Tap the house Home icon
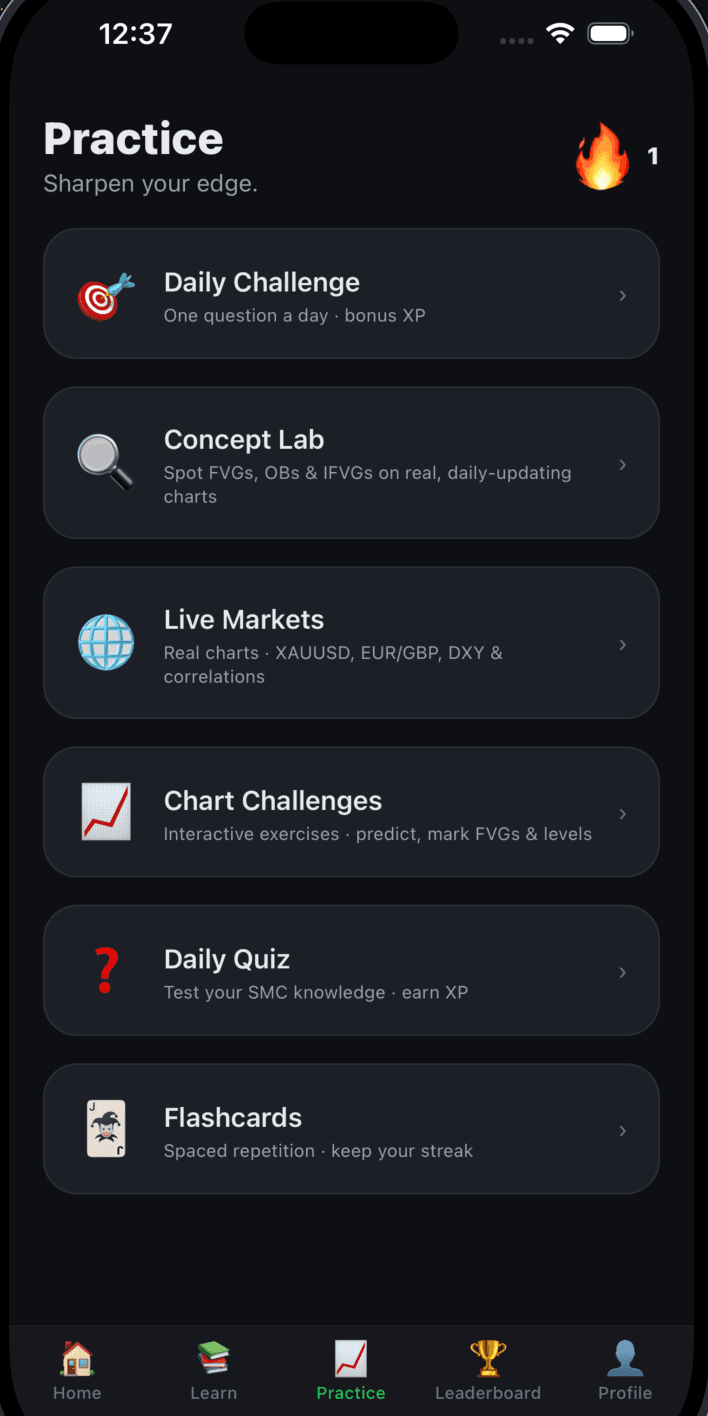 coord(77,1358)
